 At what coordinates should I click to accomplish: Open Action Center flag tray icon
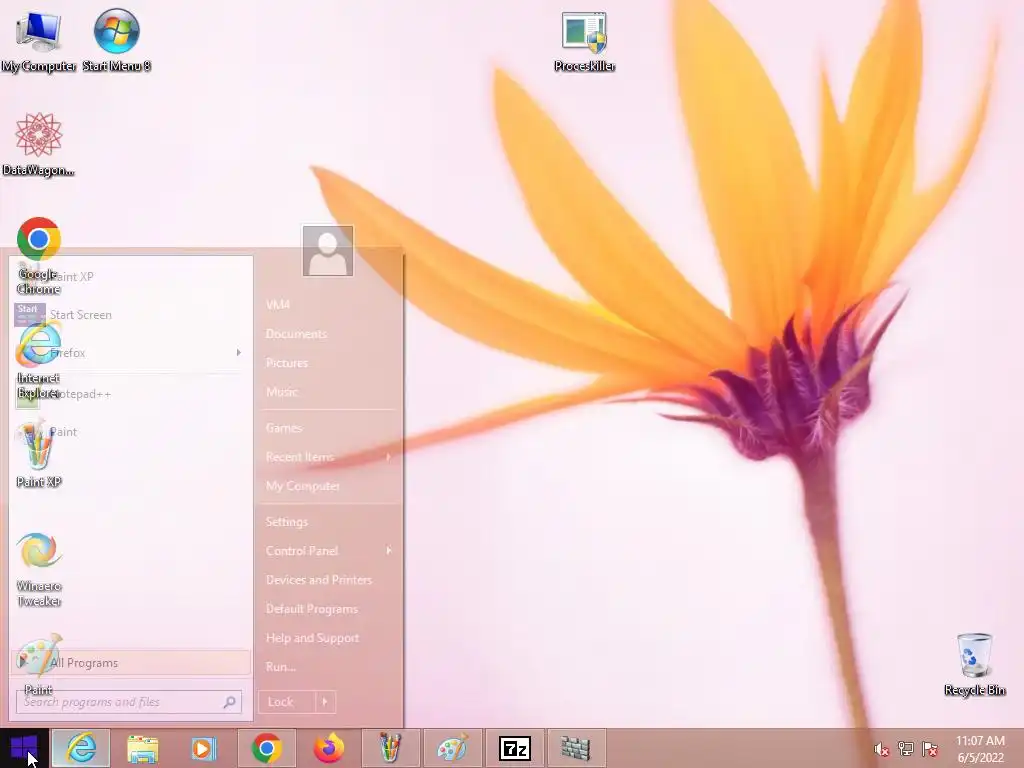(x=930, y=749)
